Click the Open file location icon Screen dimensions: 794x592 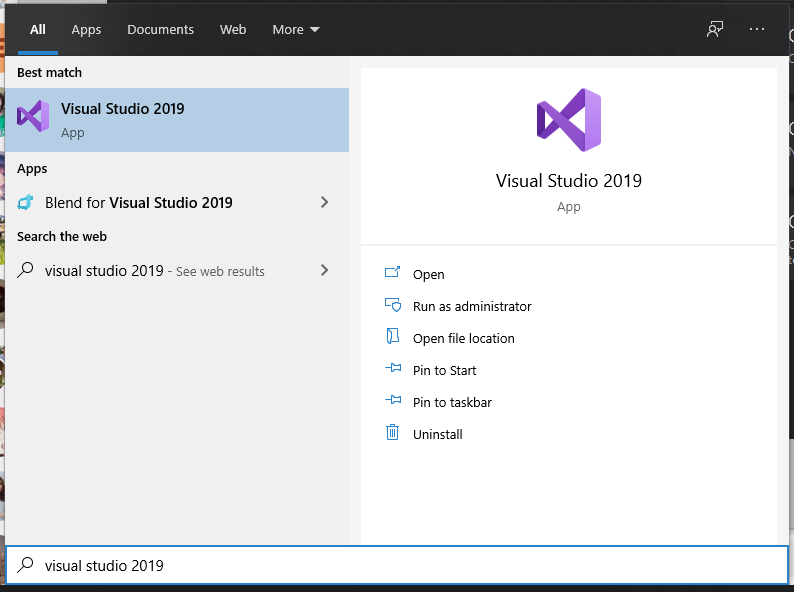tap(393, 336)
